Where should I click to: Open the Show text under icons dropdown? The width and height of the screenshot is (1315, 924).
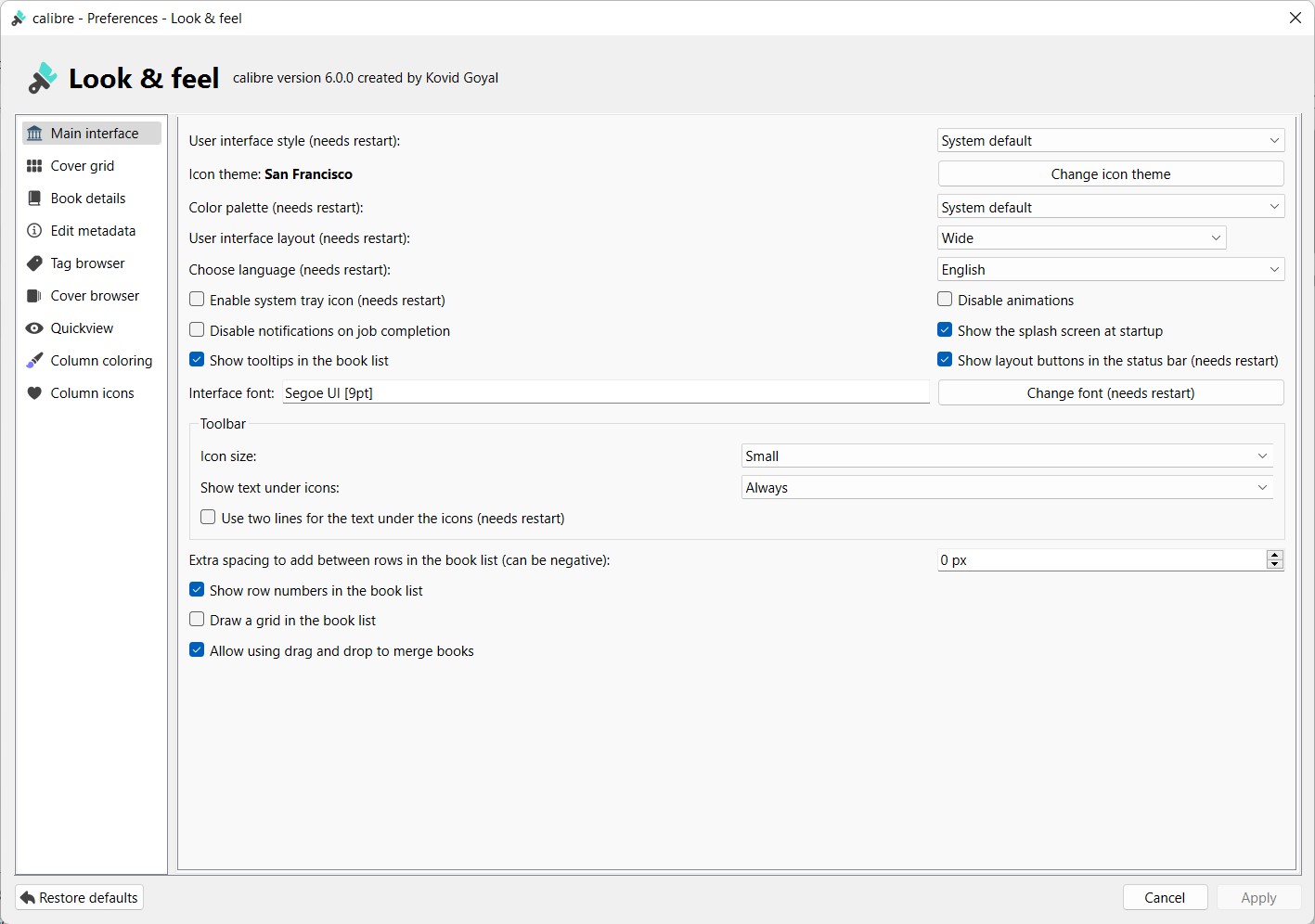(x=1006, y=488)
